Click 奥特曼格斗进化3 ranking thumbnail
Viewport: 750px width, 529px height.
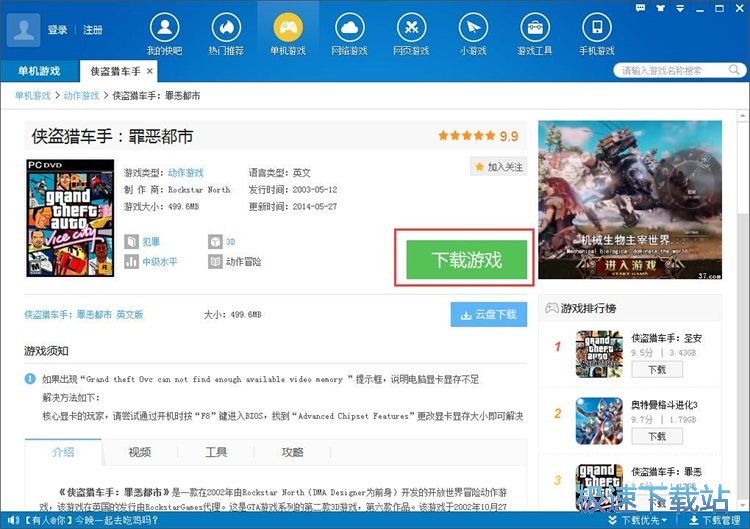tap(599, 421)
